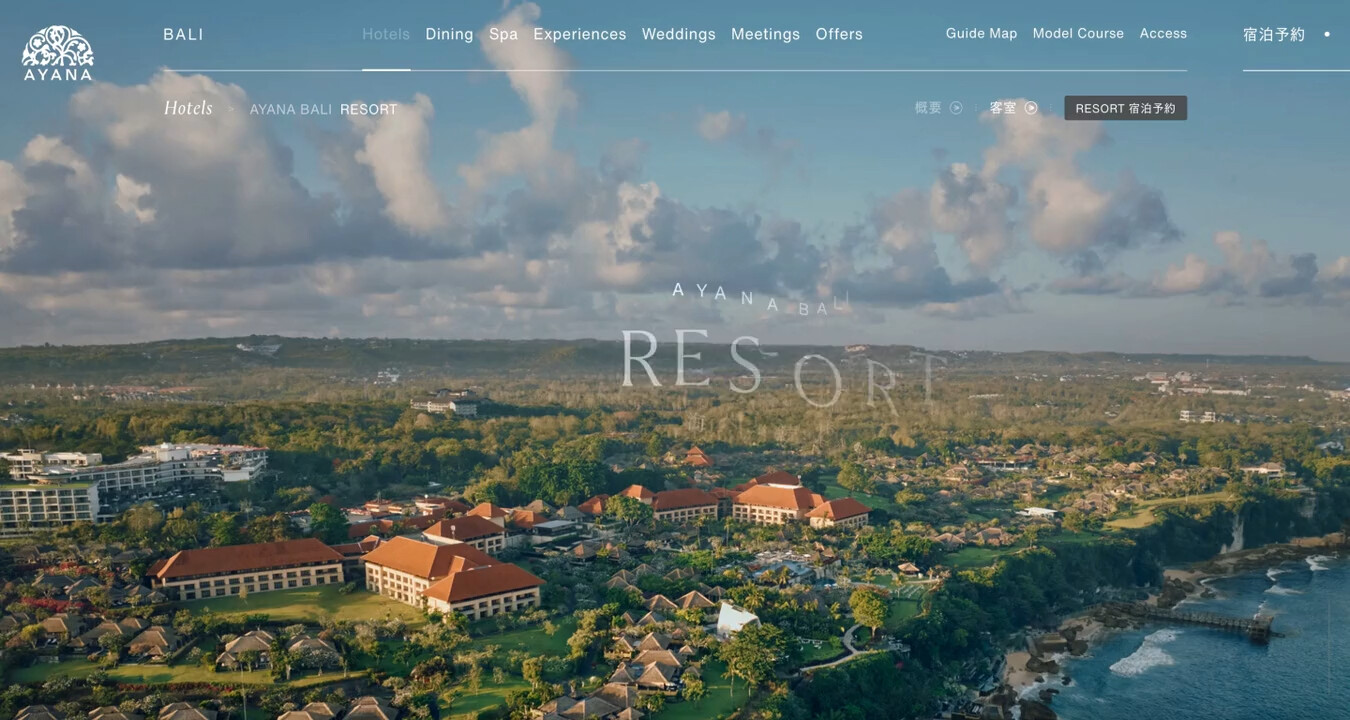Click the dot icon beside 宿泊予約
Screen dimensions: 1350x720
tap(1327, 34)
